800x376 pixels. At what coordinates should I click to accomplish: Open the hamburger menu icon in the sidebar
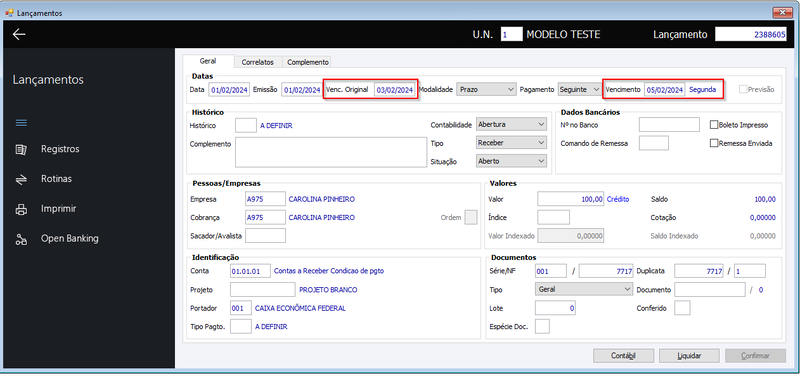(21, 123)
